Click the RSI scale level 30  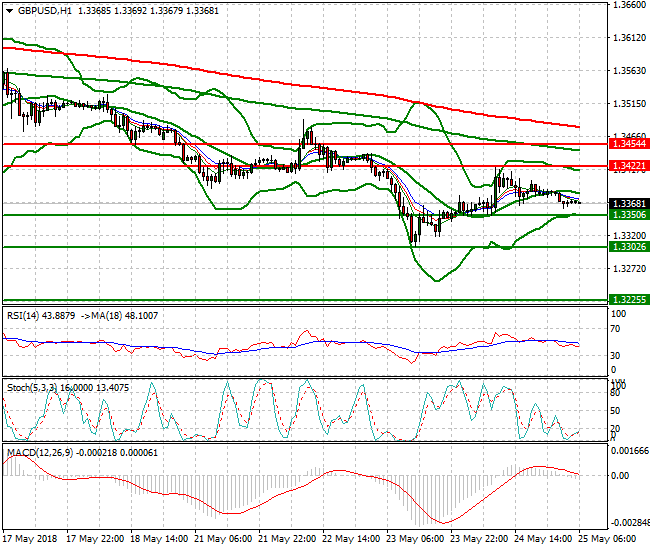pos(616,356)
